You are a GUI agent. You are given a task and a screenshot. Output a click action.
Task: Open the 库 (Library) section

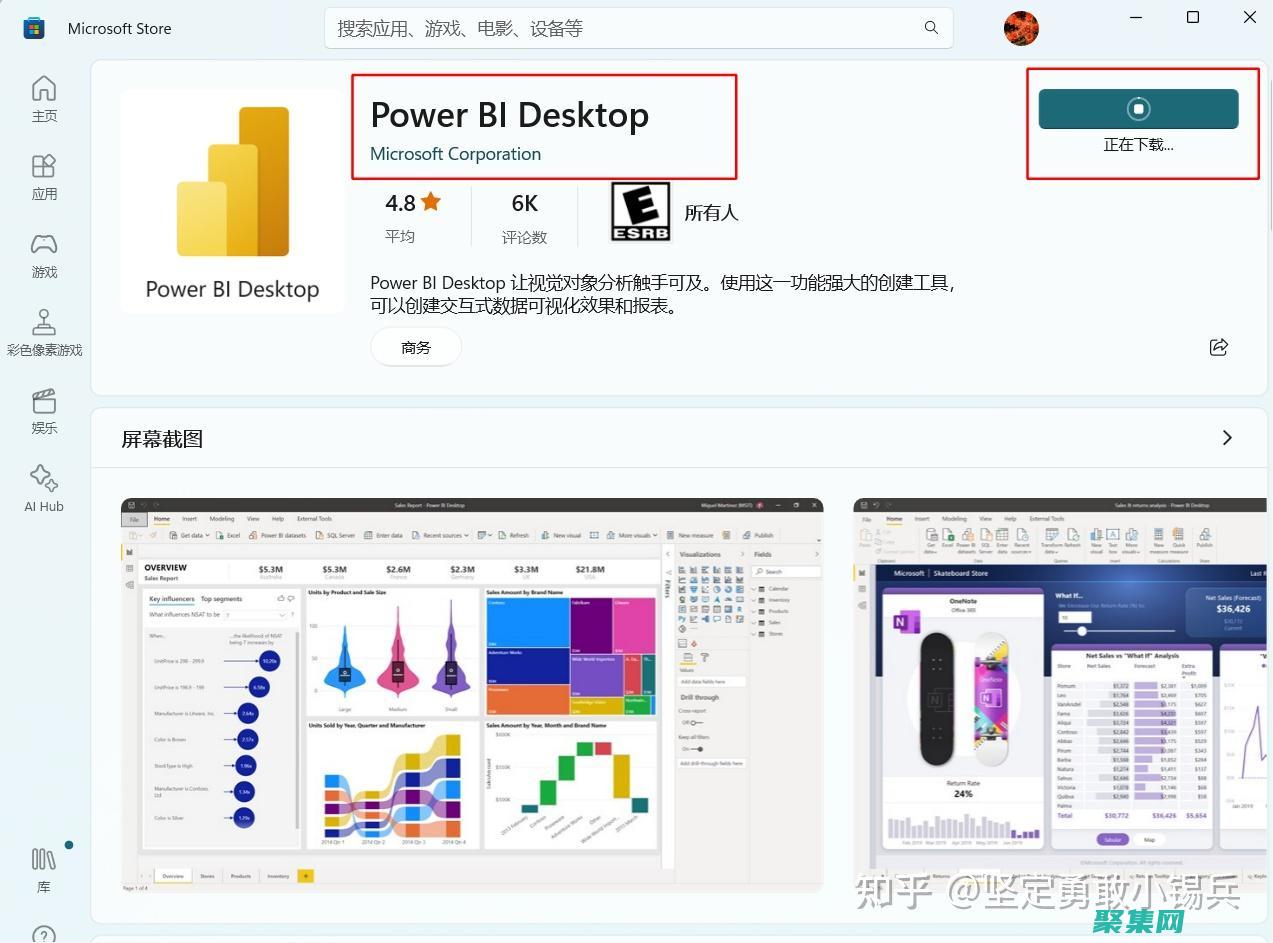(44, 867)
